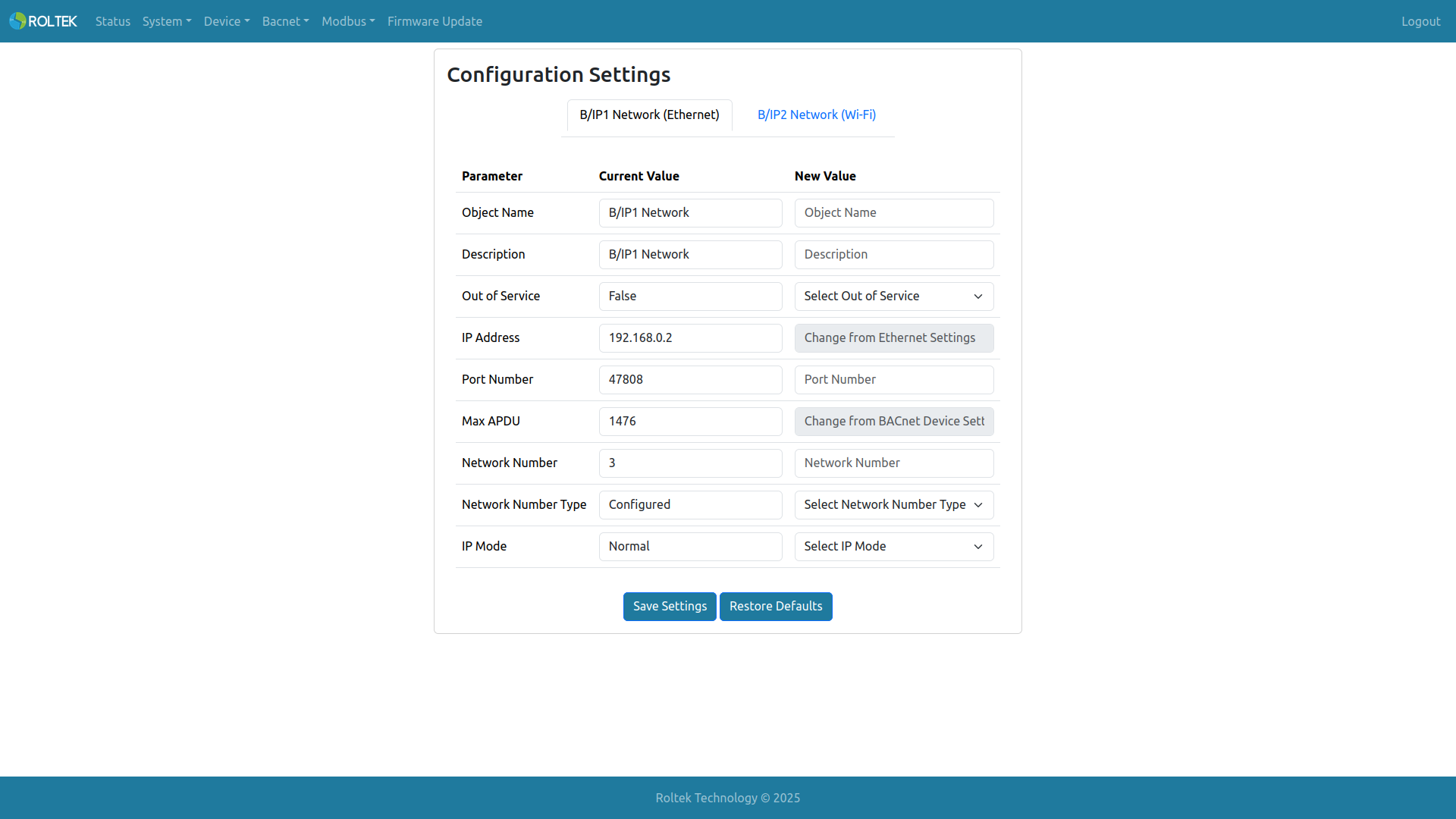Focus the new Description input
The height and width of the screenshot is (819, 1456).
[894, 255]
